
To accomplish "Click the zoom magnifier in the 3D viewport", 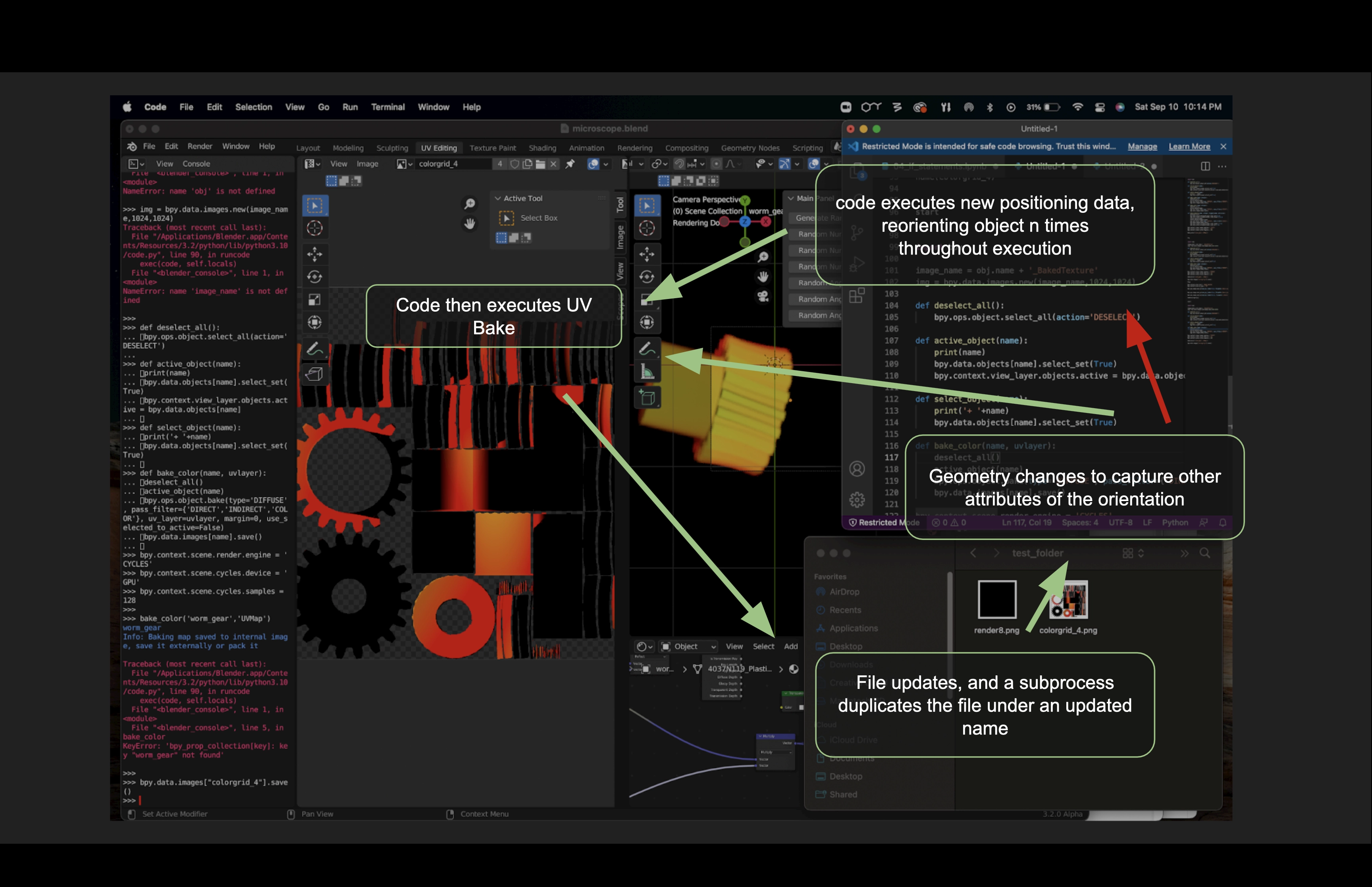I will [x=763, y=257].
